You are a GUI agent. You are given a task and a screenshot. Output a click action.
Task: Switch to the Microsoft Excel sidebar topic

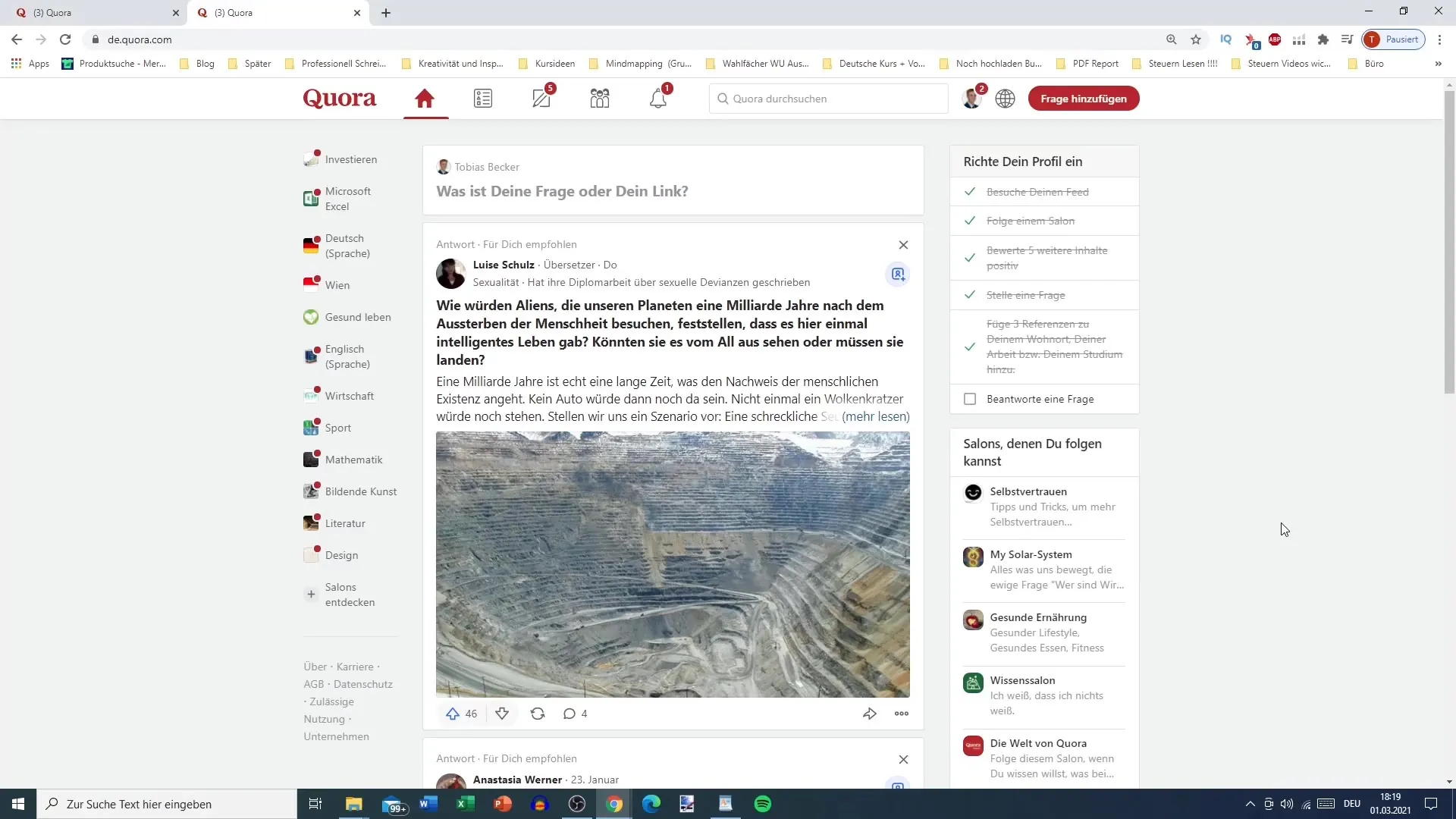click(347, 198)
